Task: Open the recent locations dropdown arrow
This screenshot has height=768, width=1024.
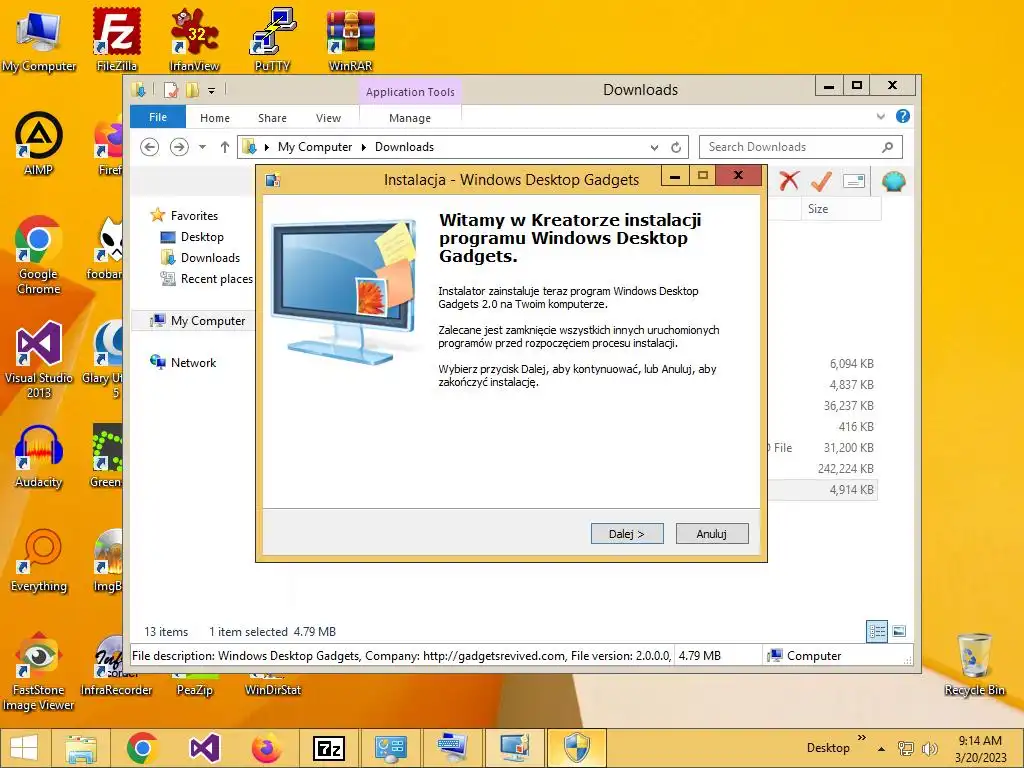Action: pyautogui.click(x=202, y=147)
